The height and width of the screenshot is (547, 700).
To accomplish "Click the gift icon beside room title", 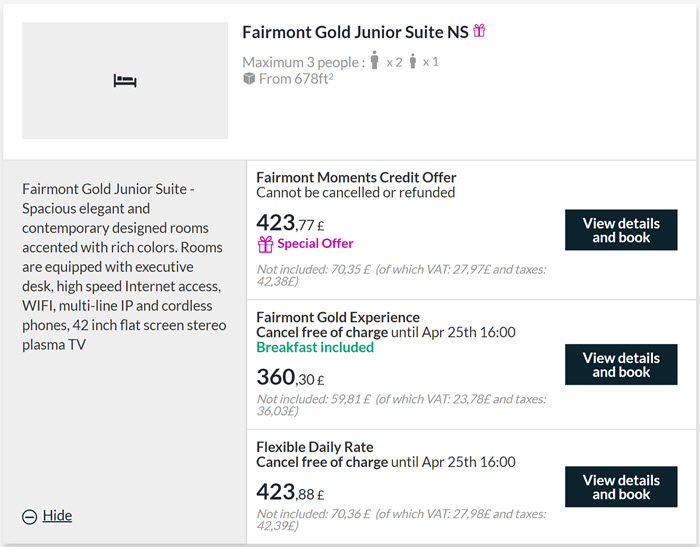I will pos(479,31).
